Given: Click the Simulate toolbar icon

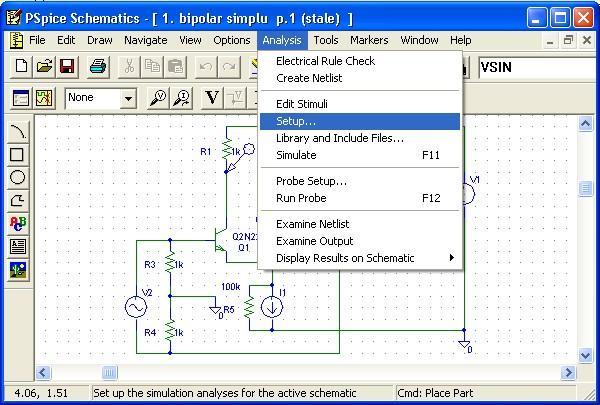Looking at the screenshot, I should (44, 98).
